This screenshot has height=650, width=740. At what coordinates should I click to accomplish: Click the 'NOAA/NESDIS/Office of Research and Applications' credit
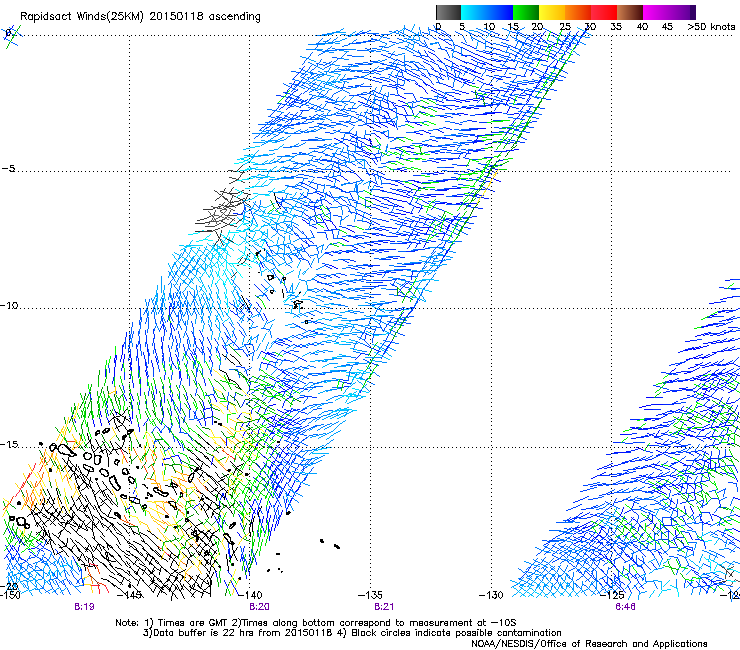[x=589, y=644]
